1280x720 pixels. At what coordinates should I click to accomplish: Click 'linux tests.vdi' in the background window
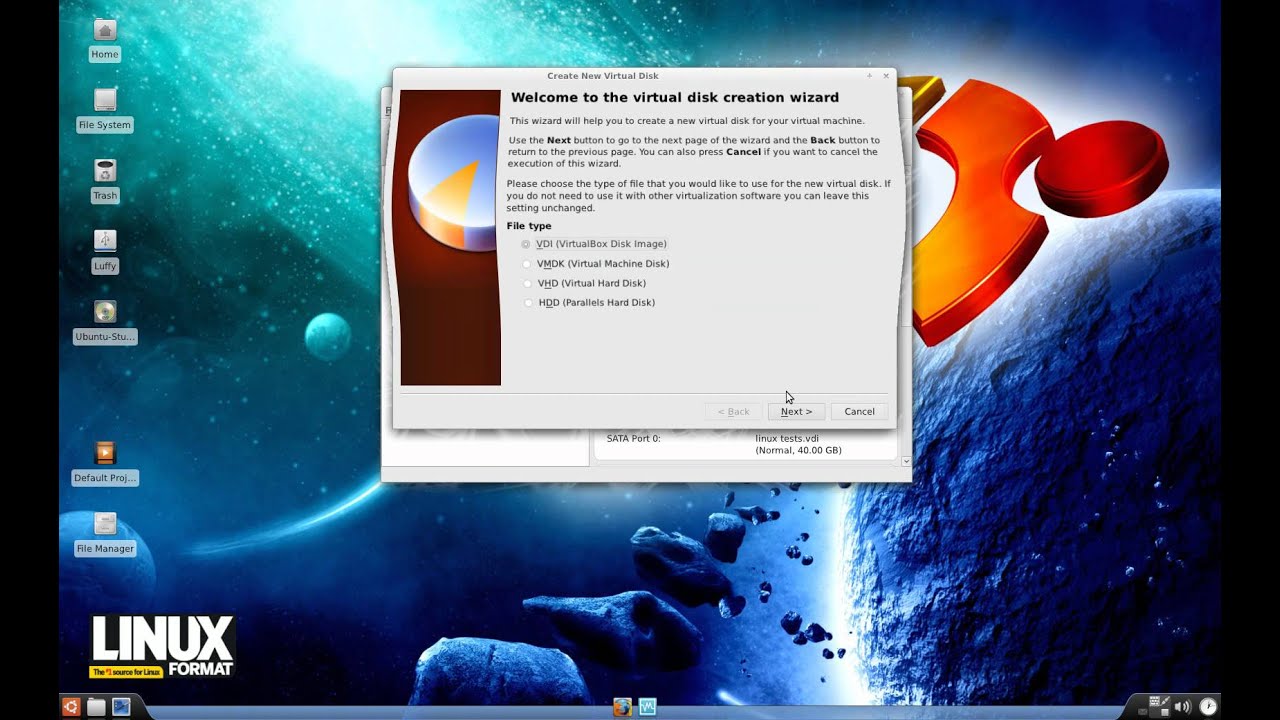787,438
